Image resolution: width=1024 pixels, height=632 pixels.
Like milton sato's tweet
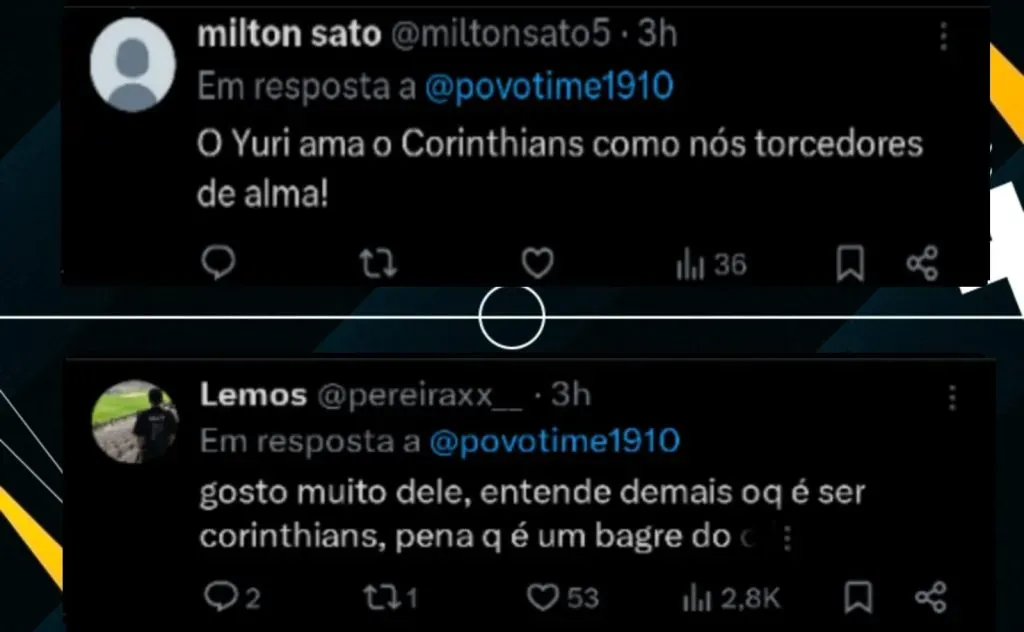(538, 263)
